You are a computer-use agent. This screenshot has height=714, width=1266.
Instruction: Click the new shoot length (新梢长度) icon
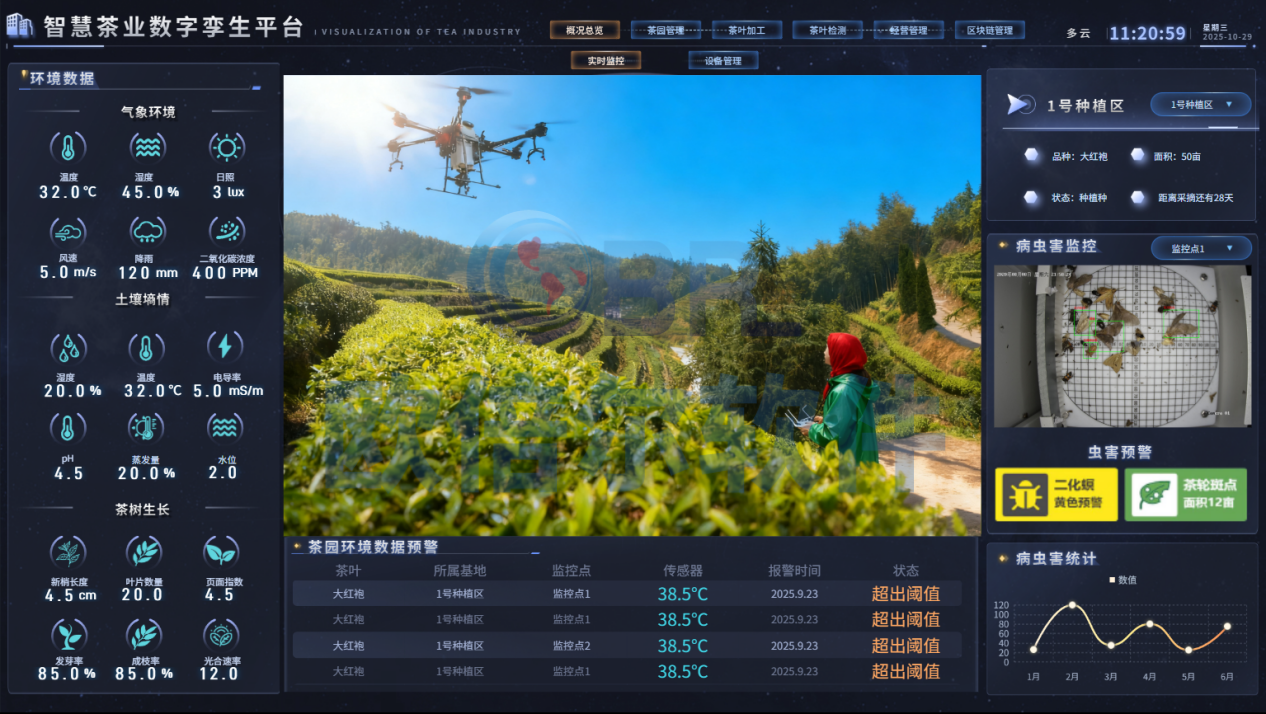pyautogui.click(x=68, y=551)
